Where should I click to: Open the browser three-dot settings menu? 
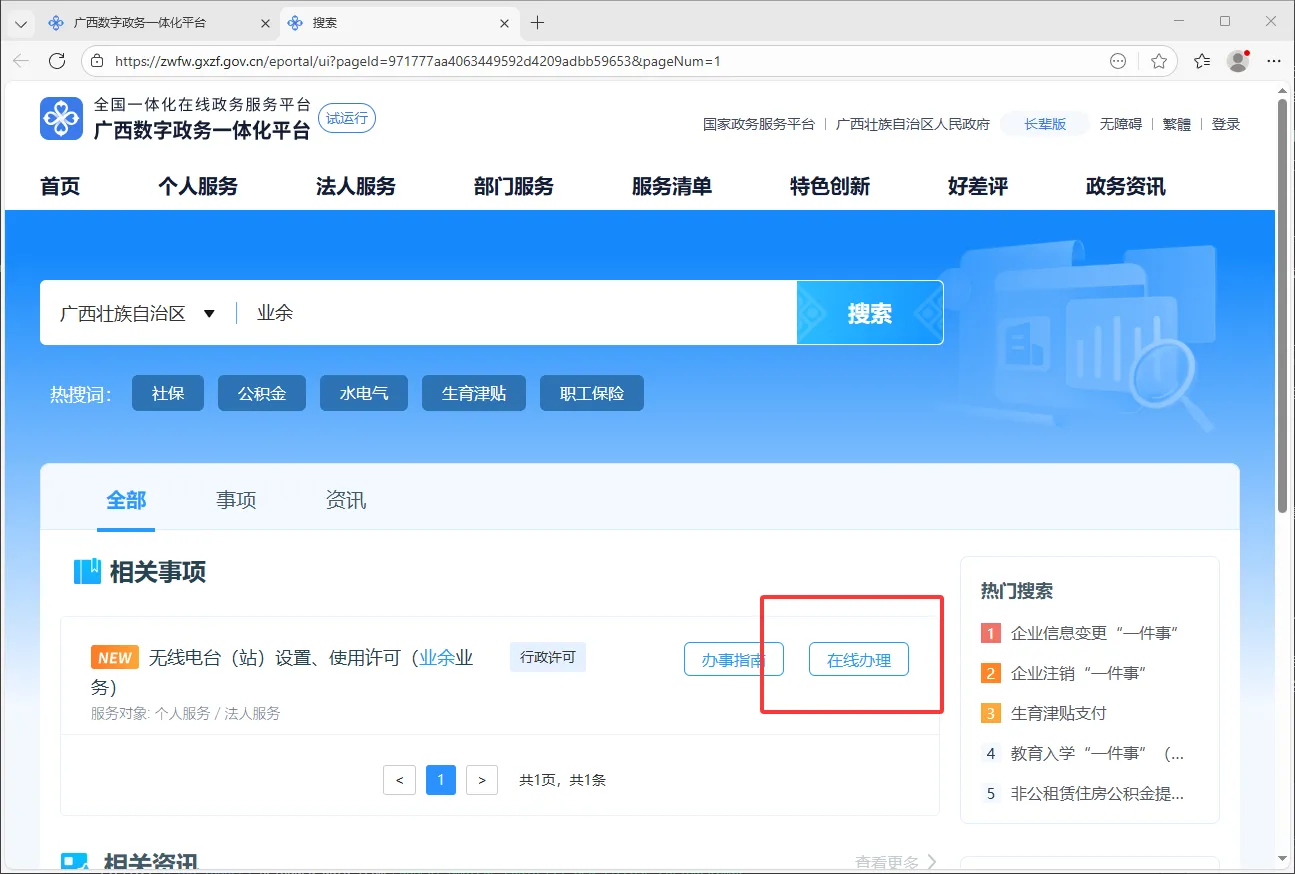[x=1274, y=61]
